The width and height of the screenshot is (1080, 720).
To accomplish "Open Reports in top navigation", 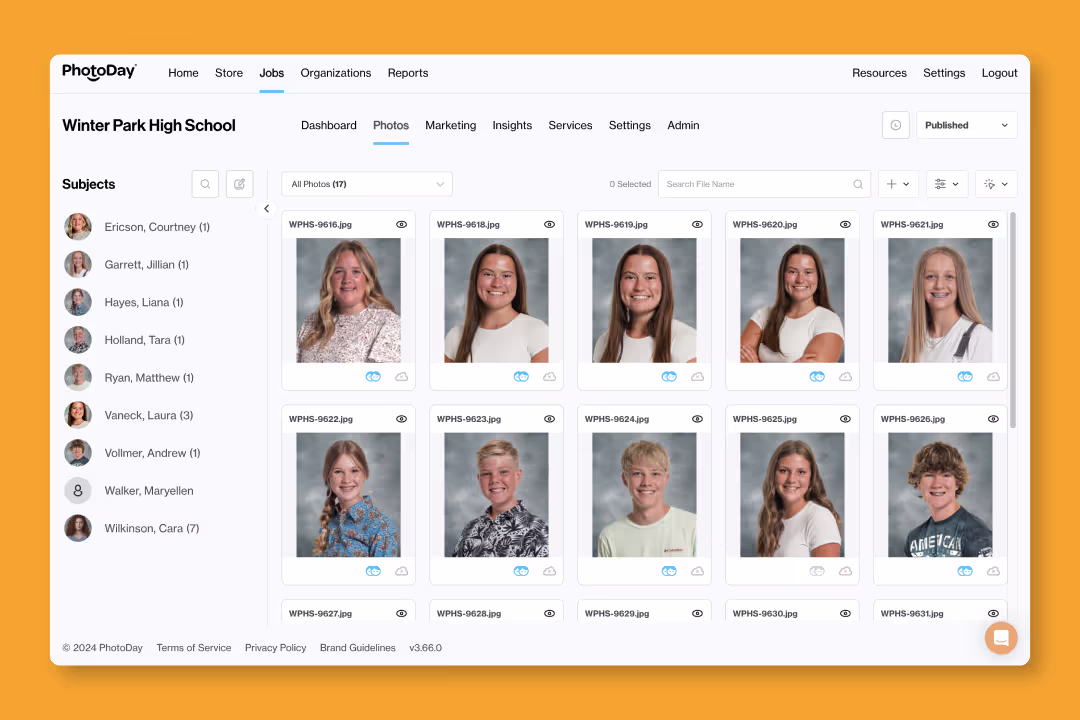I will tap(408, 73).
